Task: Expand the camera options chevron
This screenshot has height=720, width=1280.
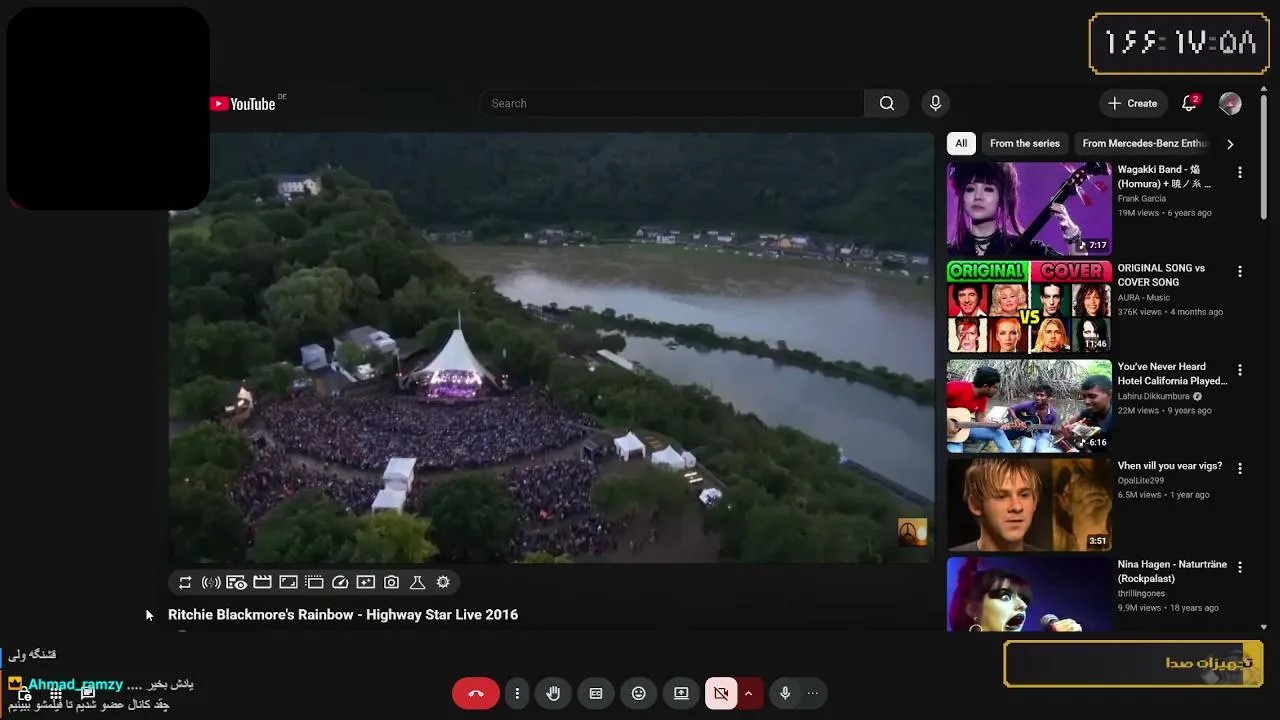Action: tap(748, 693)
